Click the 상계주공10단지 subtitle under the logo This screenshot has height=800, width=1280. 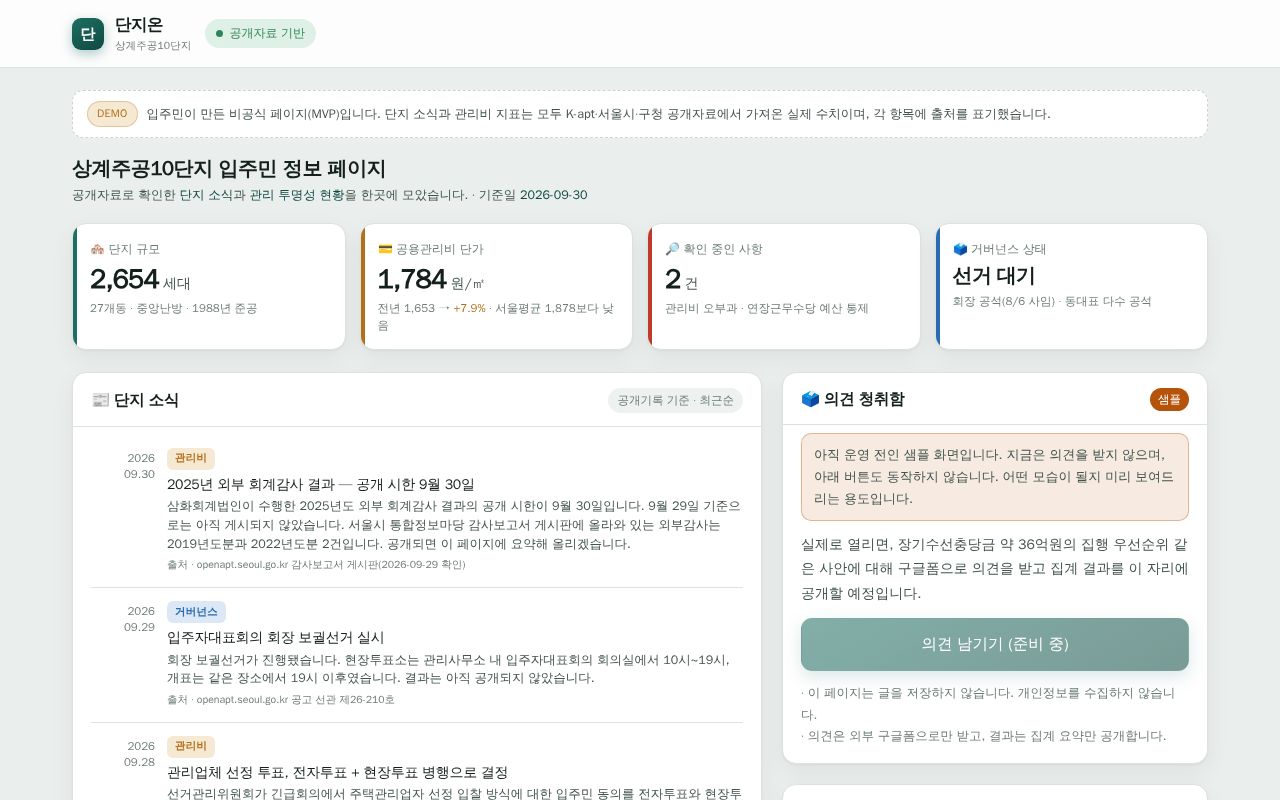(x=153, y=46)
